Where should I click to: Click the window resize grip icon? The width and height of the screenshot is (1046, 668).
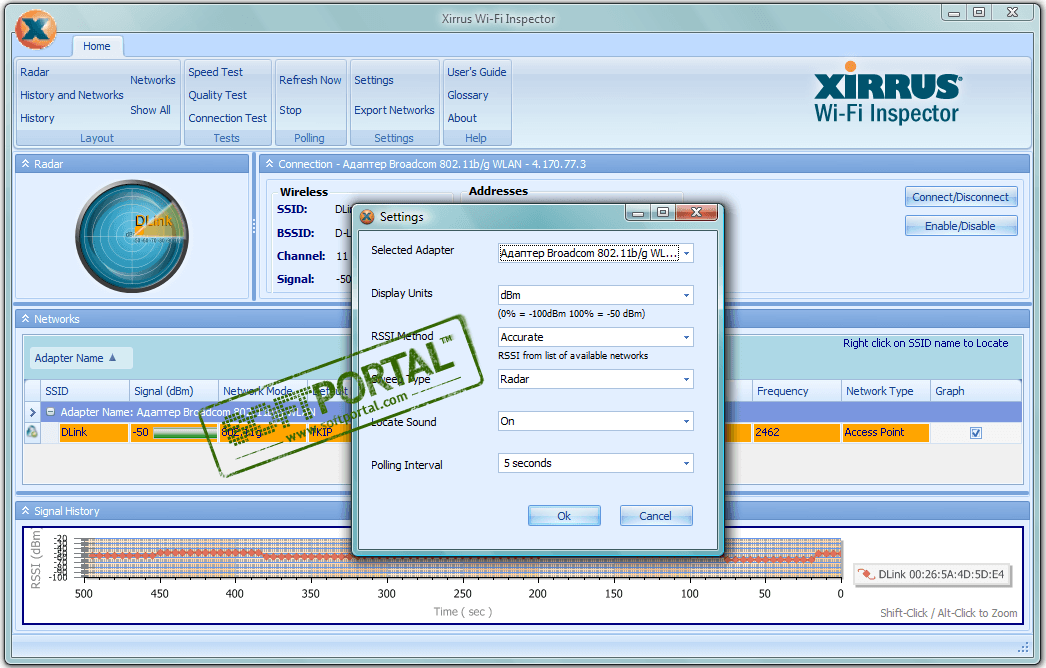(1023, 647)
